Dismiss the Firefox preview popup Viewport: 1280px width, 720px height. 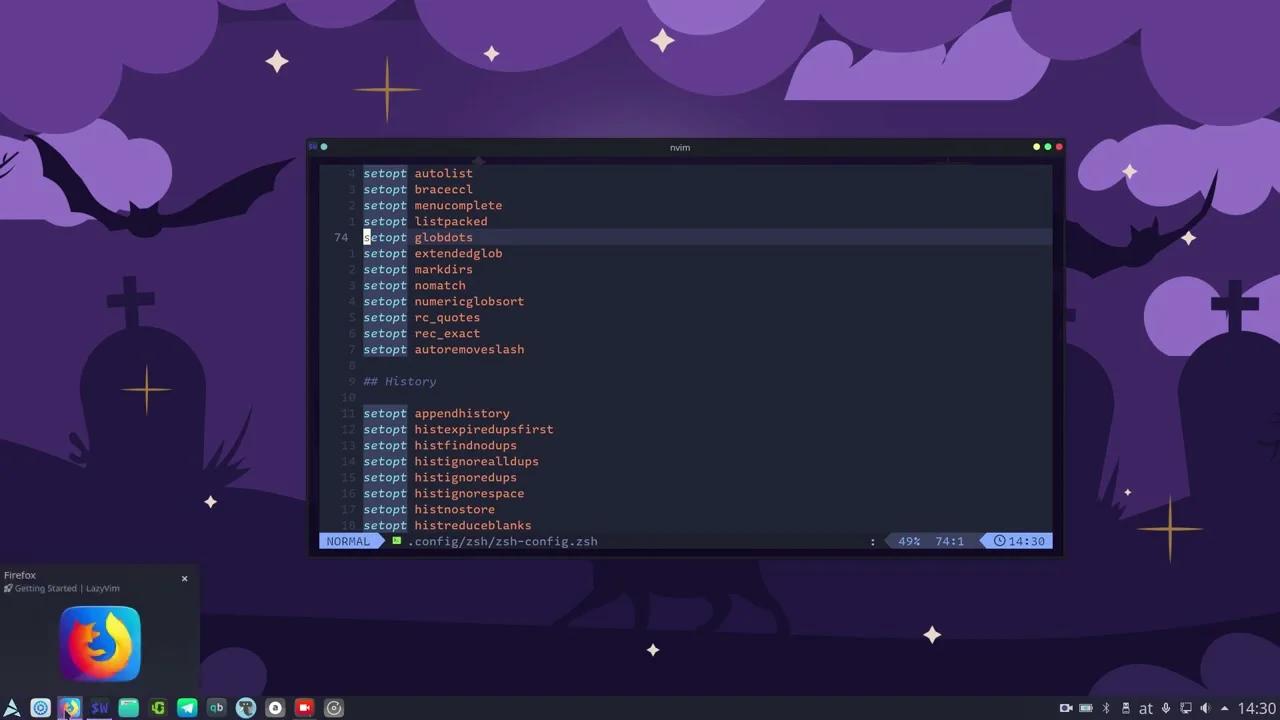[184, 578]
